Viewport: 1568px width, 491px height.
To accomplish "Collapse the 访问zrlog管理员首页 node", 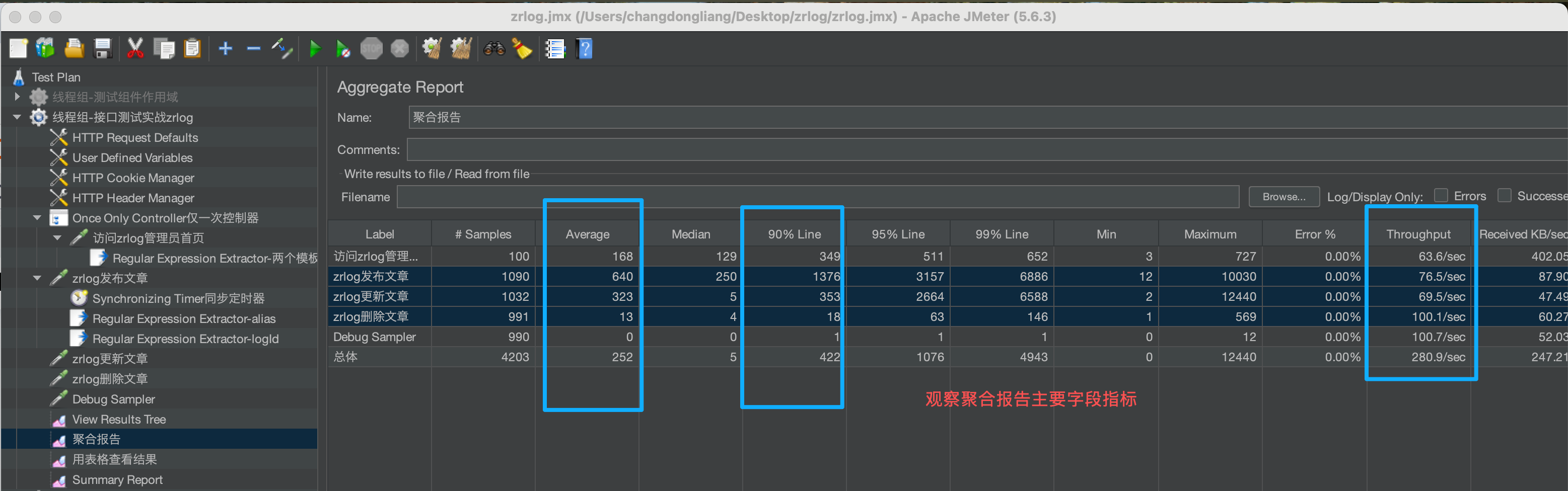I will 57,237.
